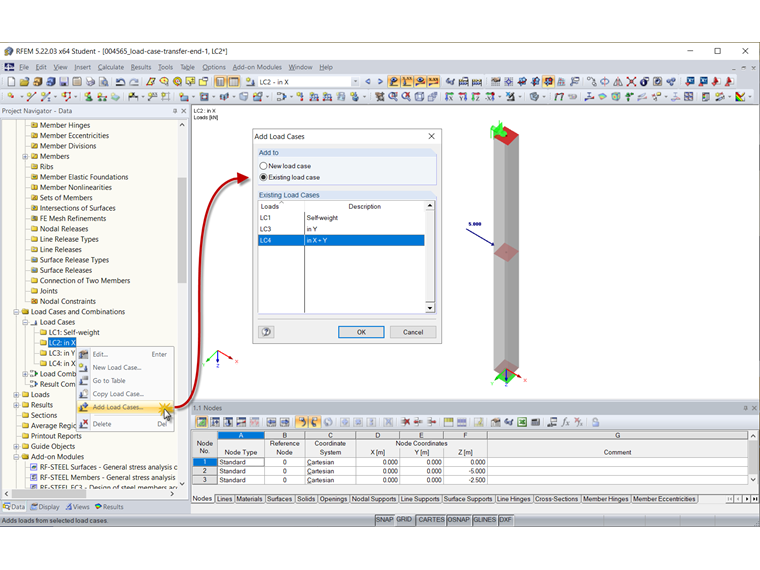Image resolution: width=760 pixels, height=570 pixels.
Task: Click the Open file folder icon
Action: [24, 81]
